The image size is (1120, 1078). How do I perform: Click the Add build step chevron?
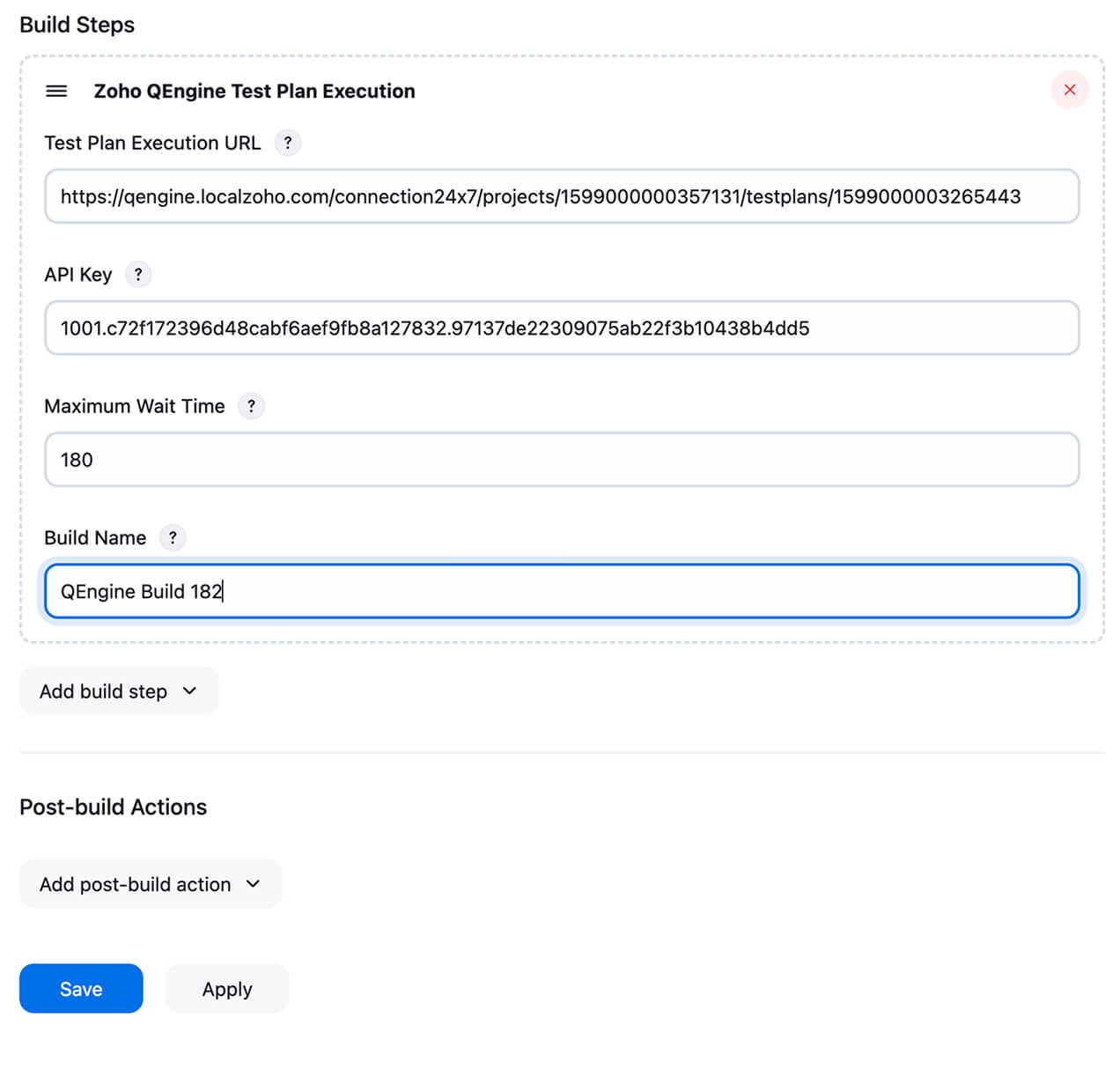click(188, 691)
